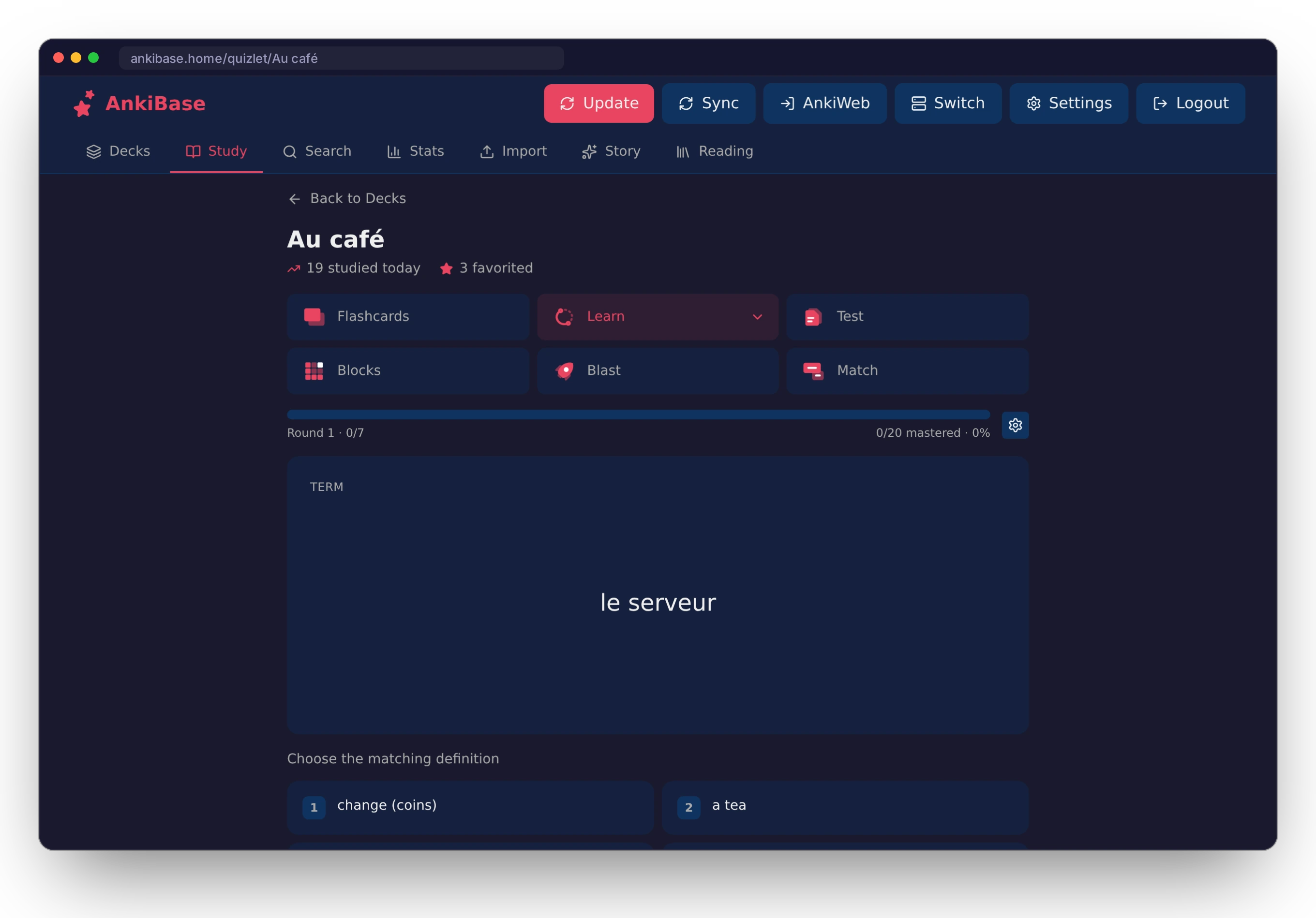Click the Update button
This screenshot has height=918, width=1316.
(x=599, y=104)
